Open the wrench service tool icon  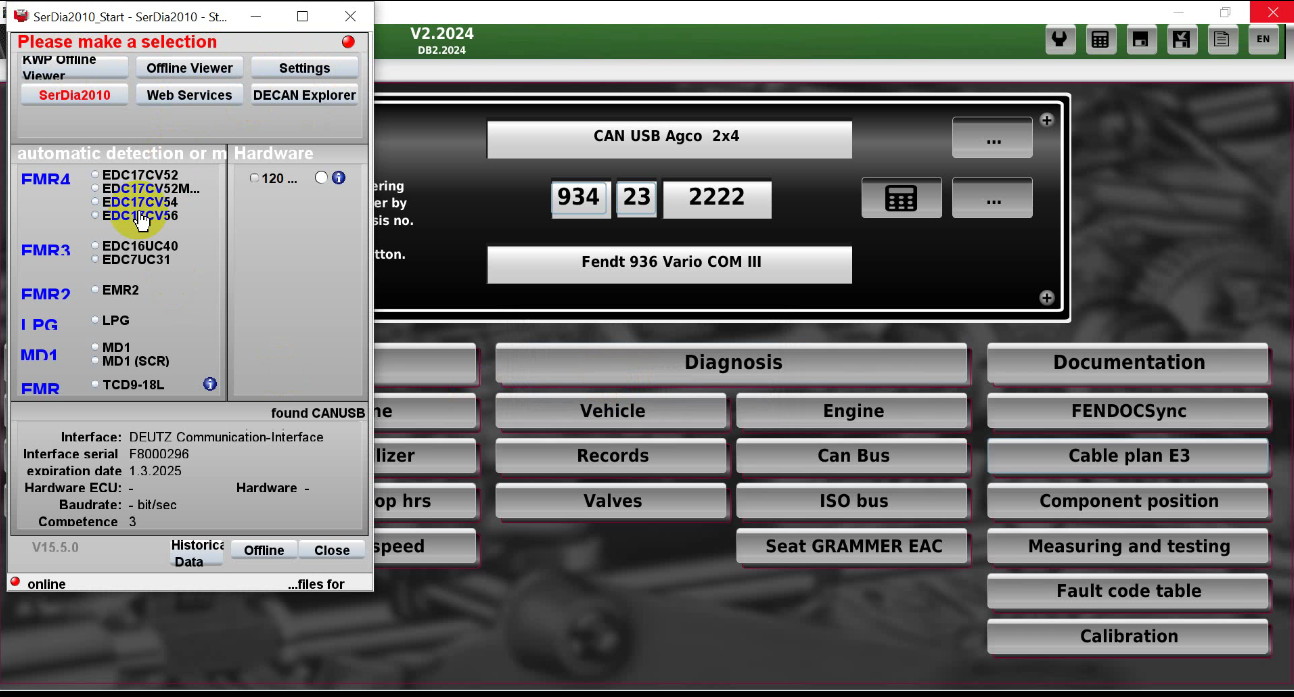[x=1060, y=40]
